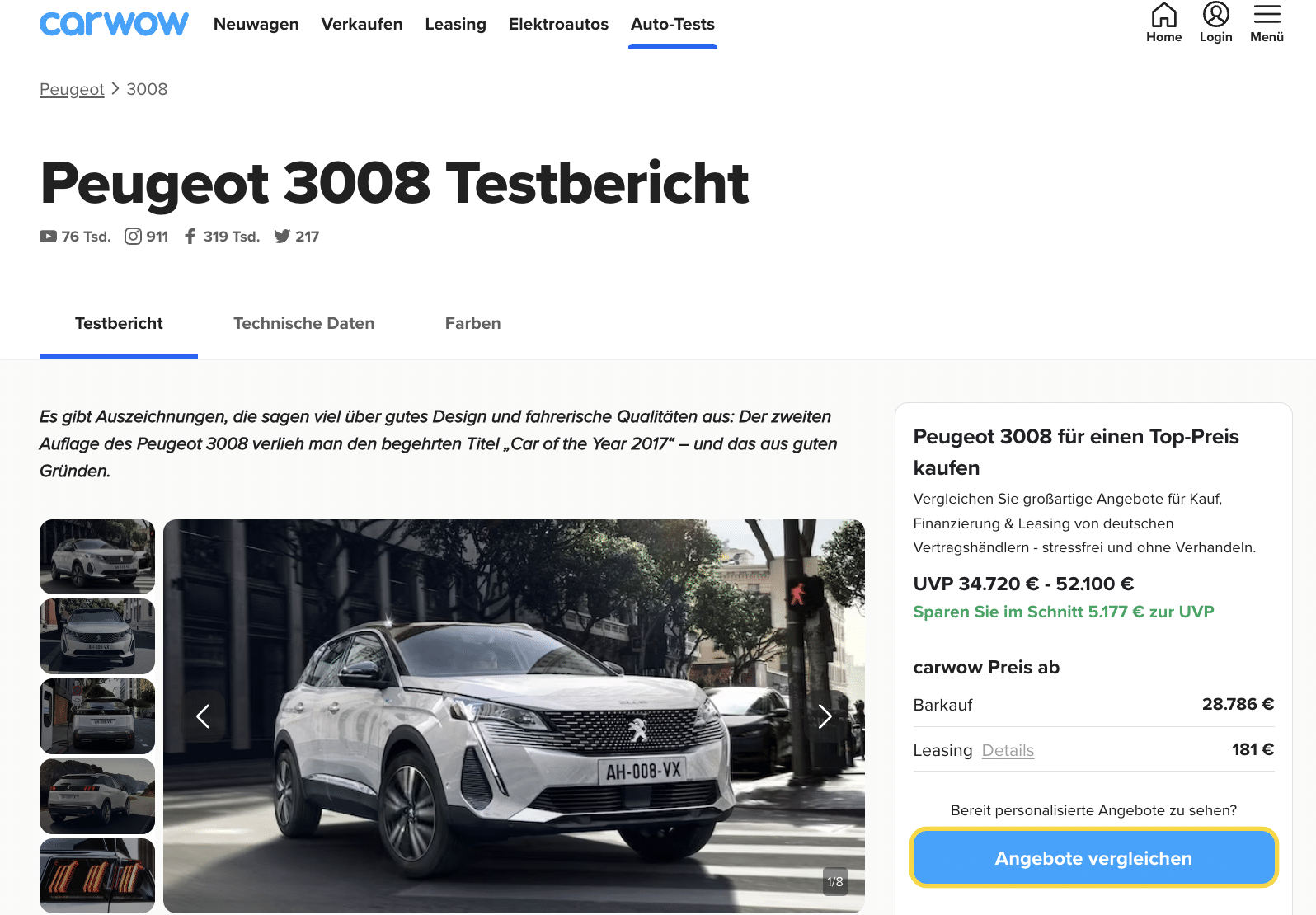This screenshot has width=1316, height=915.
Task: Click the YouTube icon with 76 Tsd.
Action: pos(48,237)
